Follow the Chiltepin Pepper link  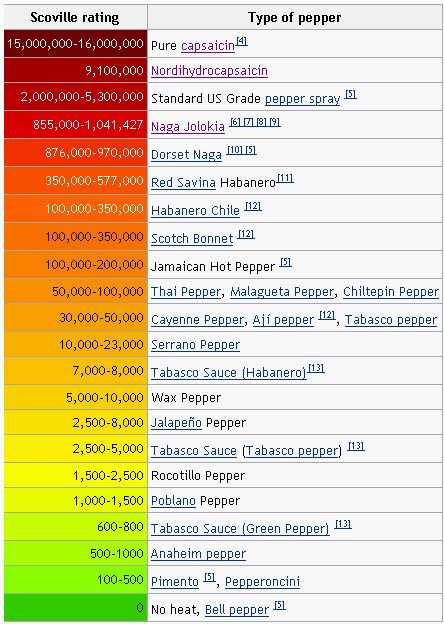point(391,292)
